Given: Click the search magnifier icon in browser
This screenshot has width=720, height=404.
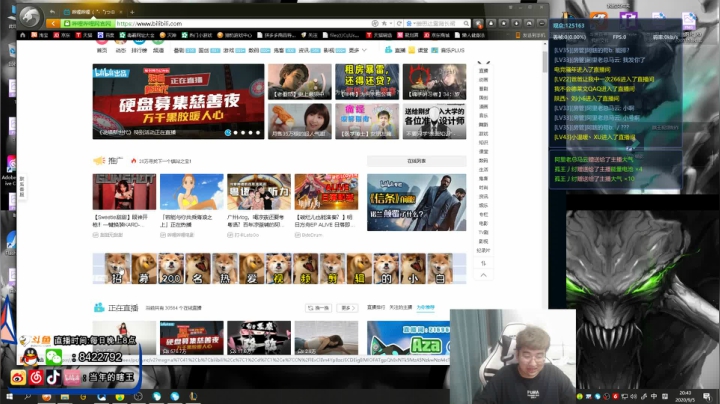Looking at the screenshot, I should tap(466, 23).
